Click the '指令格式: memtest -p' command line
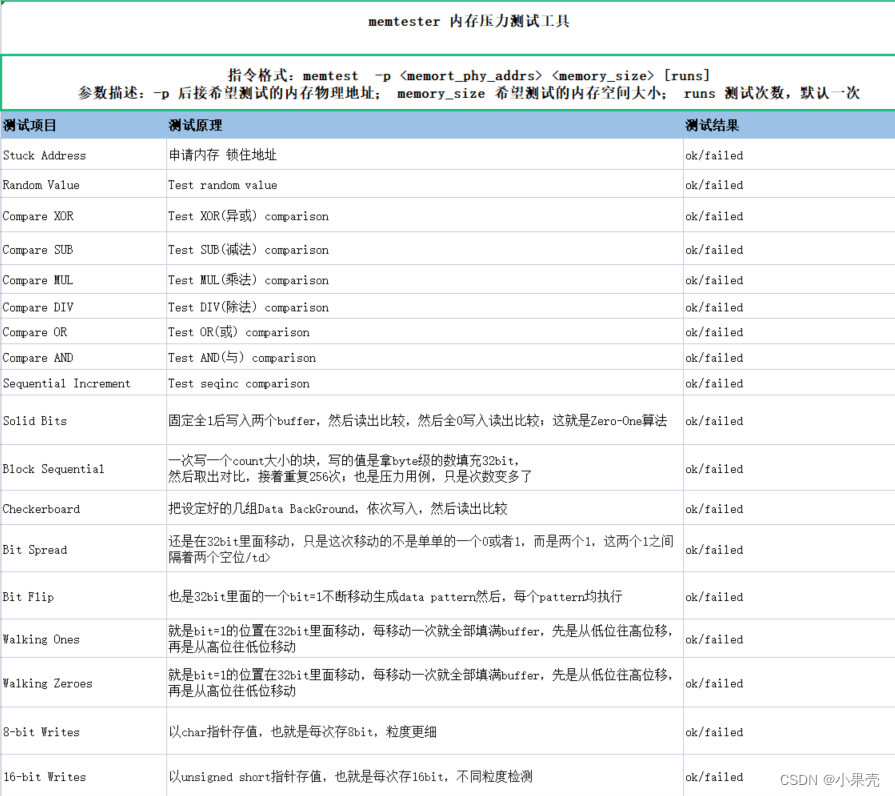Viewport: 895px width, 796px height. 469,75
